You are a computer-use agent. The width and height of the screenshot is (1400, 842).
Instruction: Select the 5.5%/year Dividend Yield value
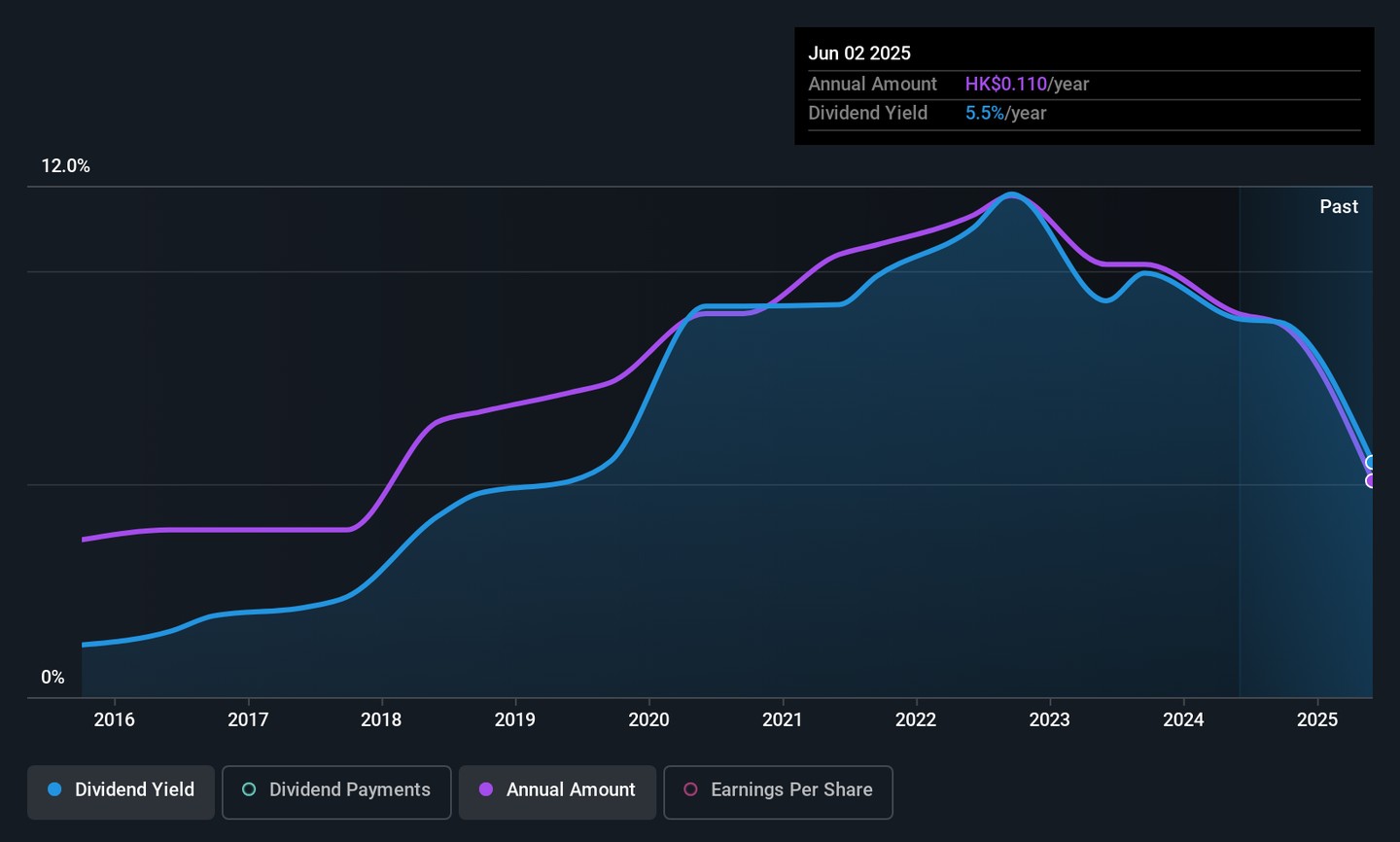(x=1005, y=114)
